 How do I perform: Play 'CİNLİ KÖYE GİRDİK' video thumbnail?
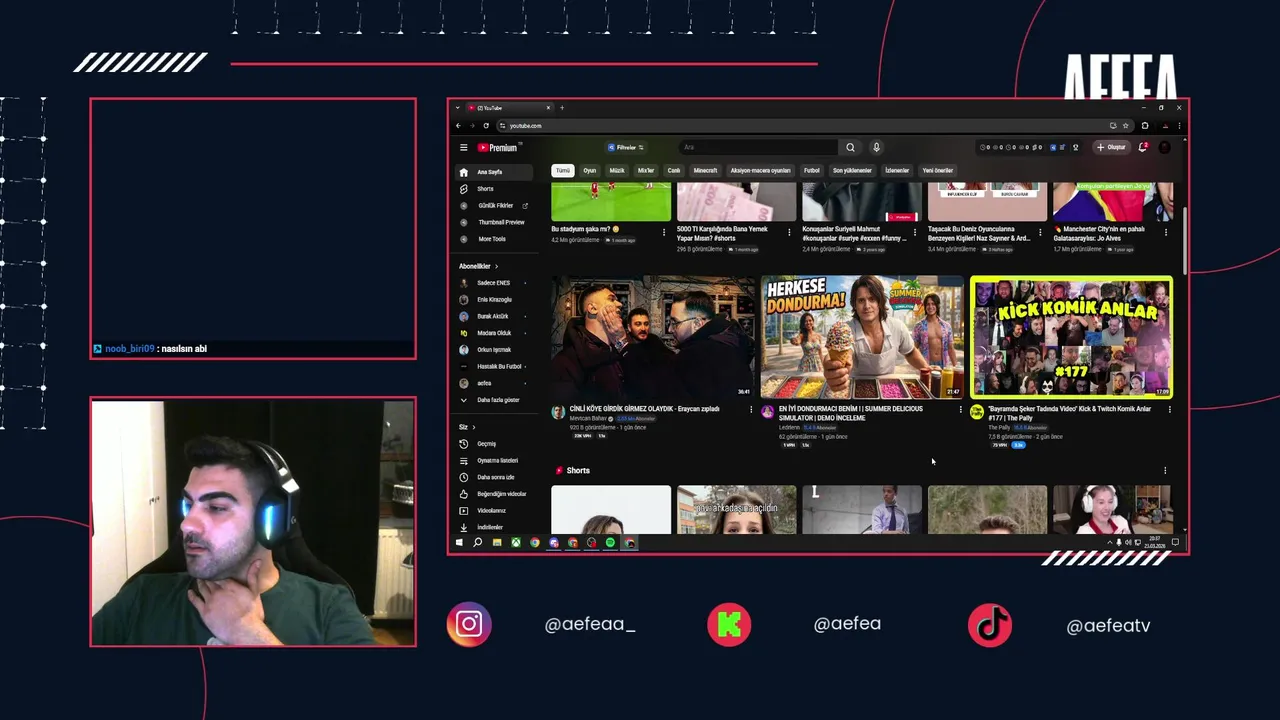[x=652, y=338]
